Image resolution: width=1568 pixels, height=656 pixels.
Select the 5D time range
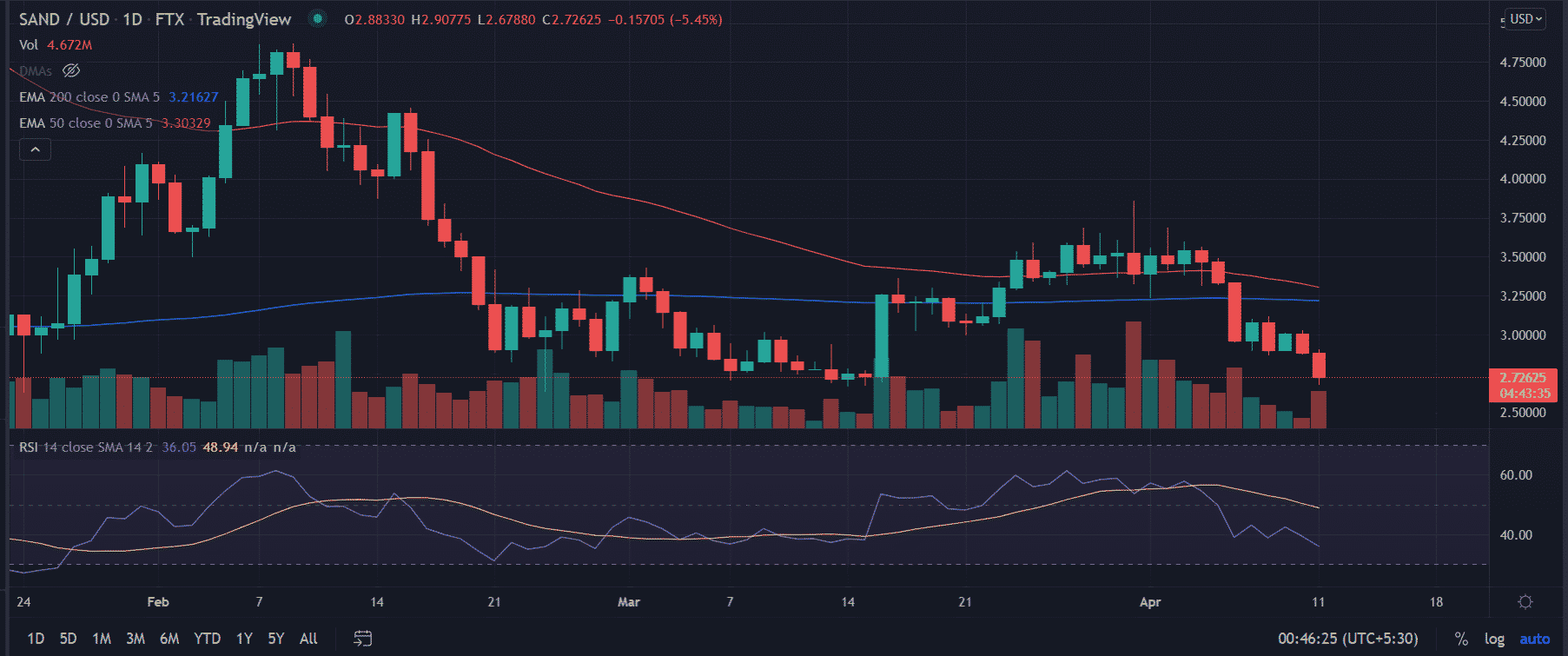point(68,639)
